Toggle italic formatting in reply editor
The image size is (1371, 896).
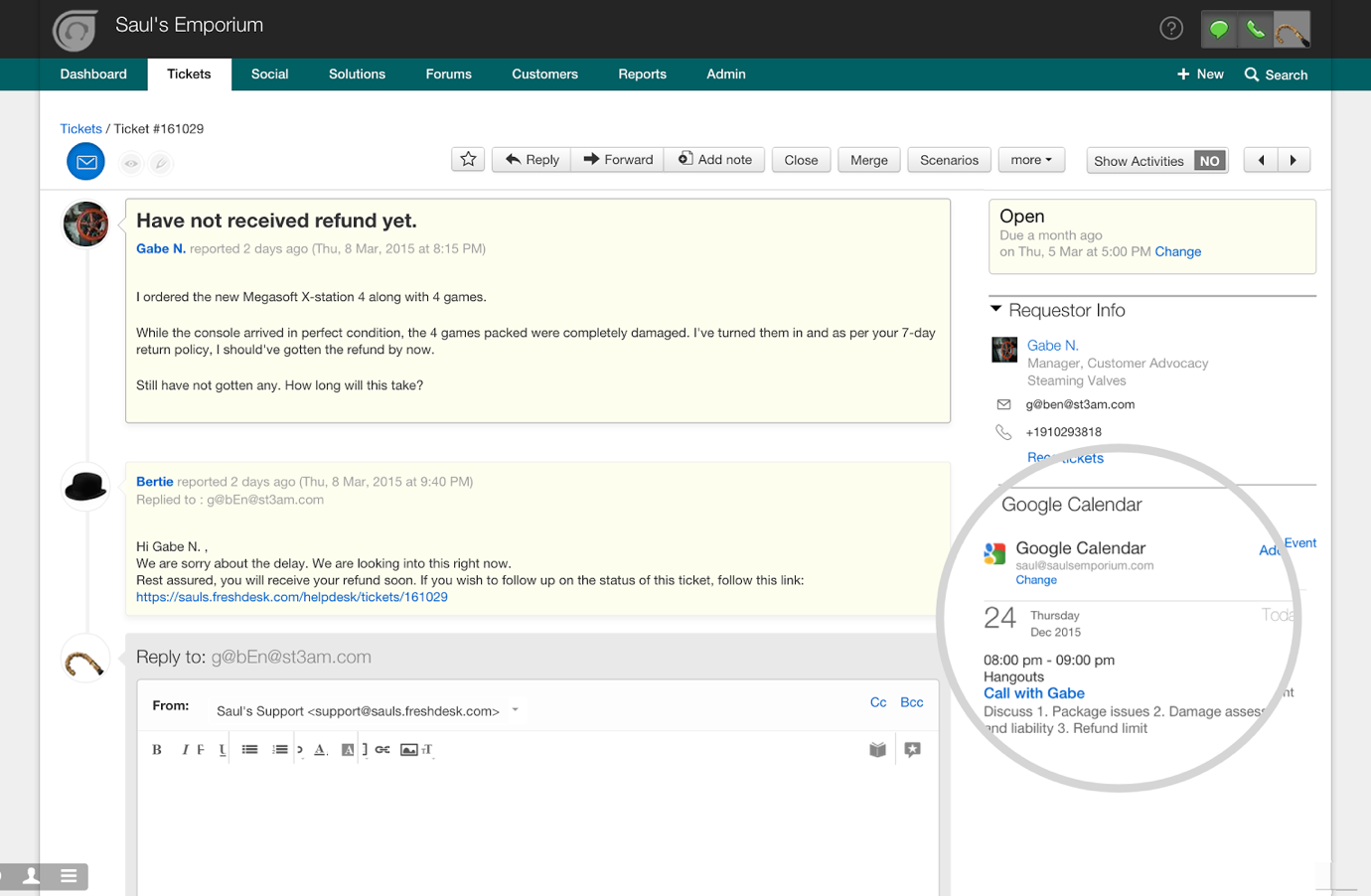185,750
